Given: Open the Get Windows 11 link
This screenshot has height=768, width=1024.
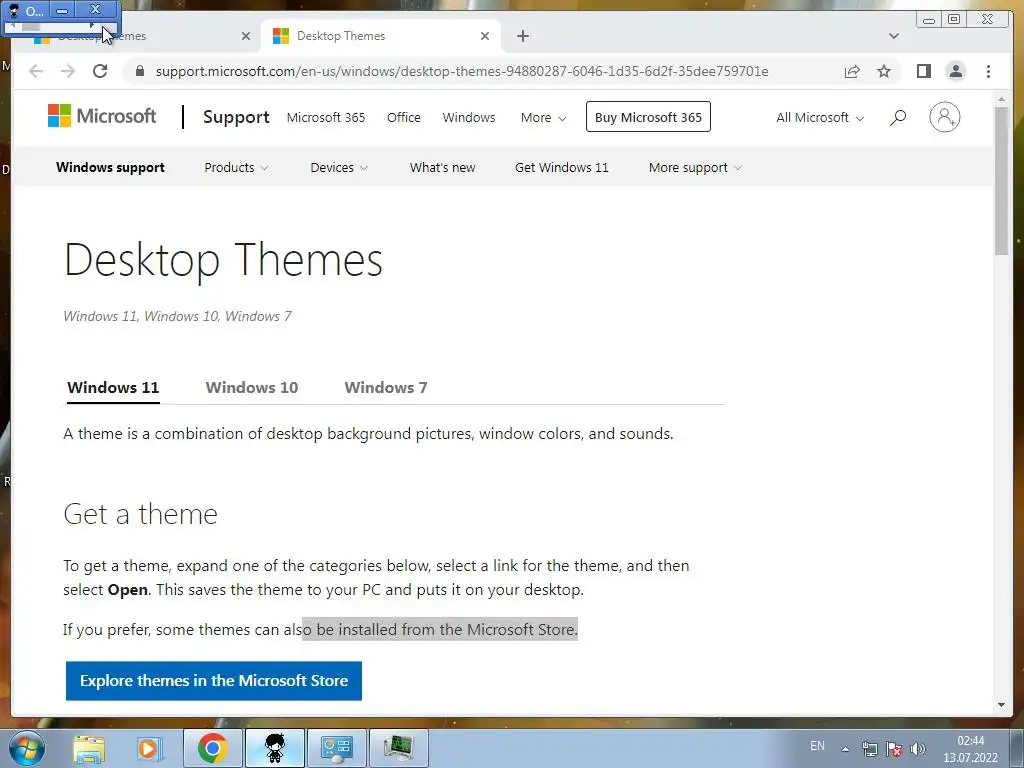Looking at the screenshot, I should point(562,167).
